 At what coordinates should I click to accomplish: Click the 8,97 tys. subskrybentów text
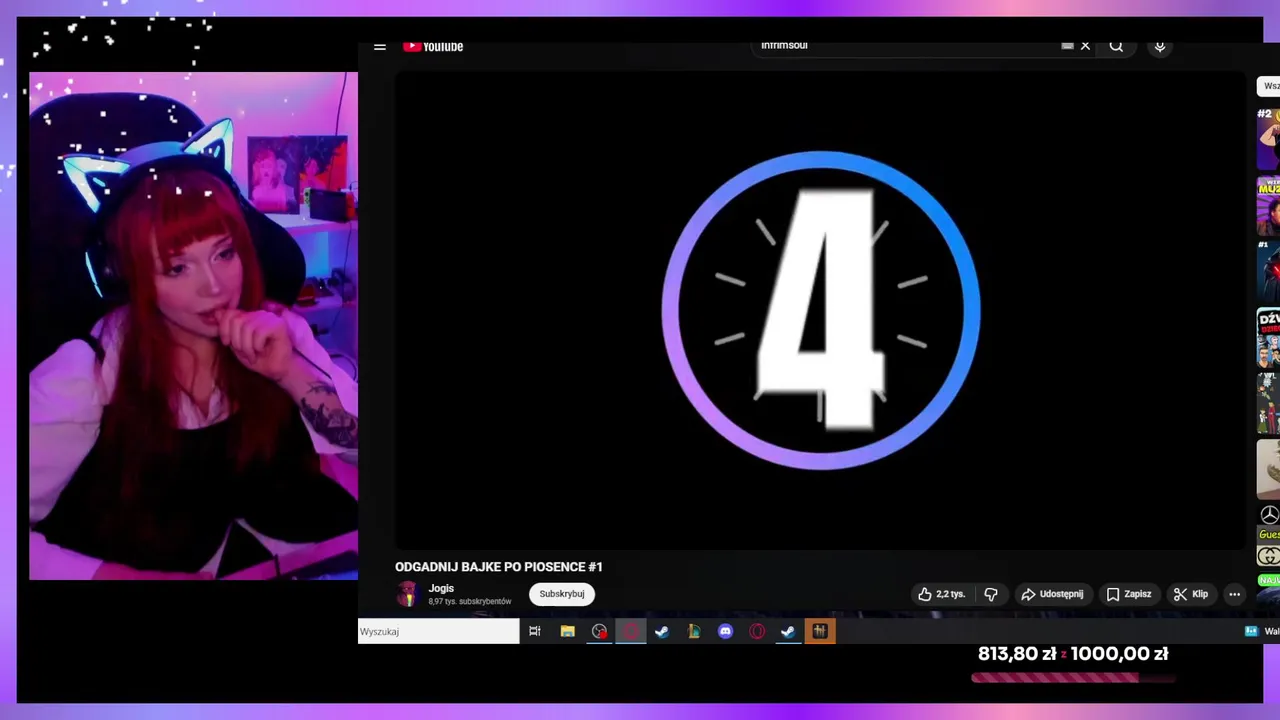click(470, 601)
